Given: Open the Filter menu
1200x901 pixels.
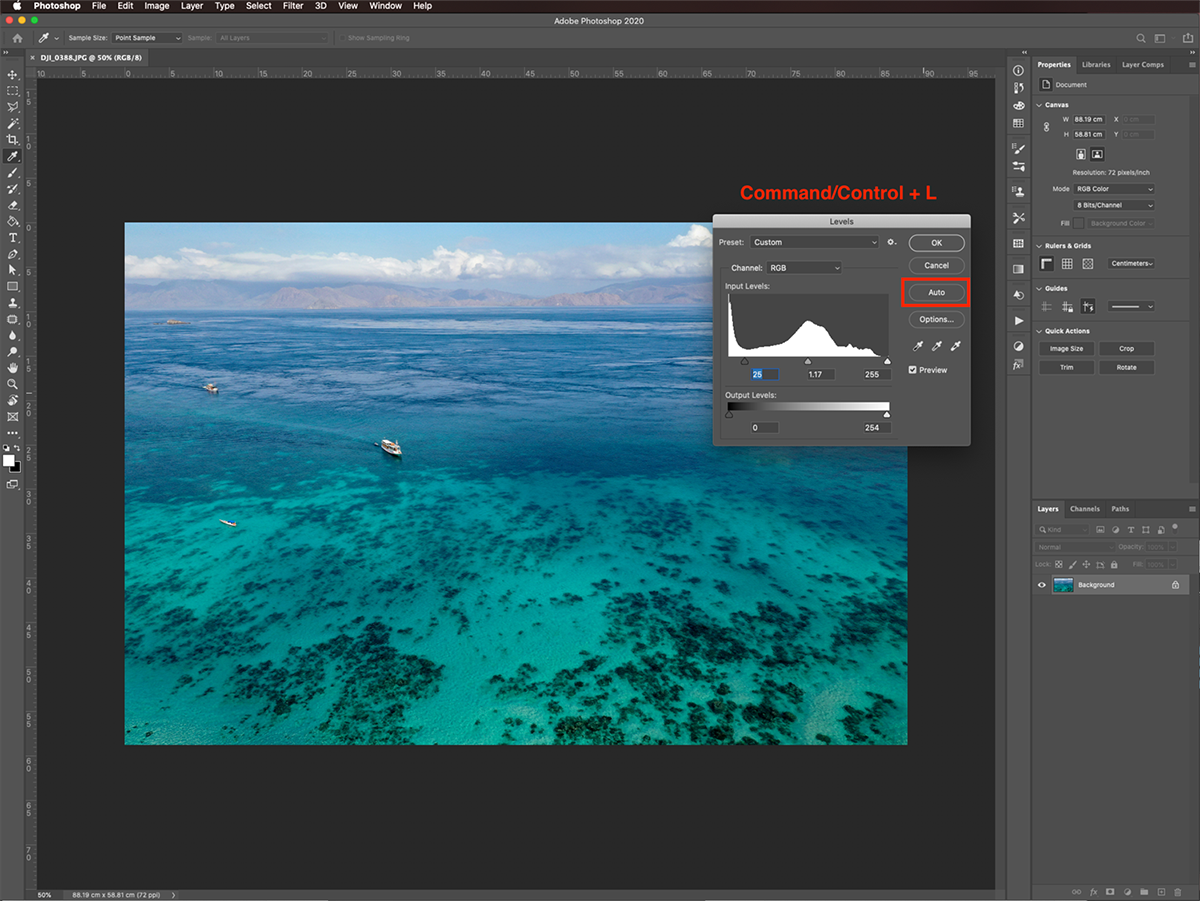Looking at the screenshot, I should coord(292,6).
